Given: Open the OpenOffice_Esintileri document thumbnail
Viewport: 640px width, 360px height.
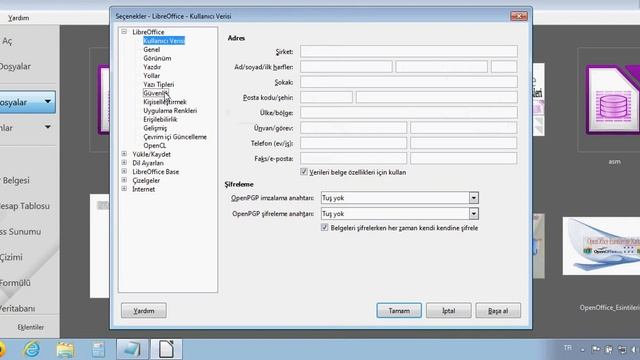Looking at the screenshot, I should click(x=601, y=246).
